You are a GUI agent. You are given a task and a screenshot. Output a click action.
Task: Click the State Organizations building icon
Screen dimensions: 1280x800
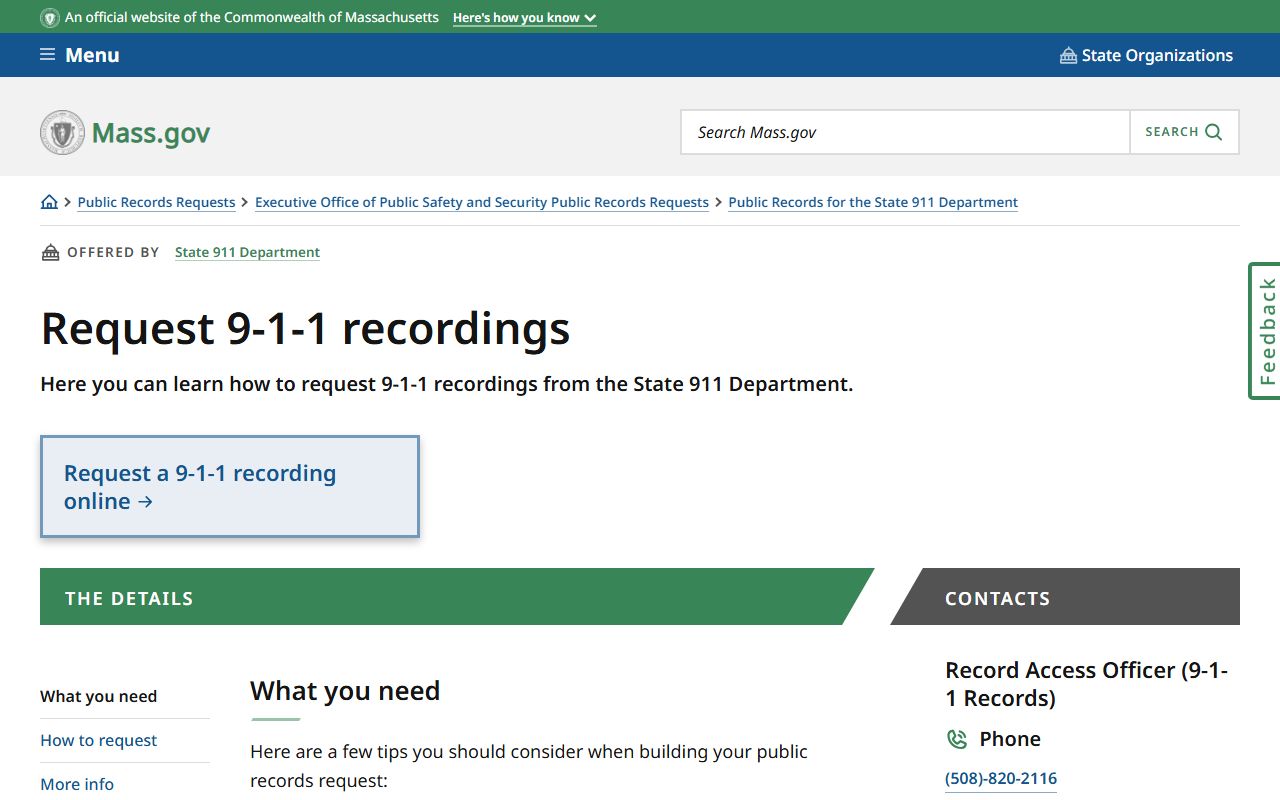click(1068, 55)
